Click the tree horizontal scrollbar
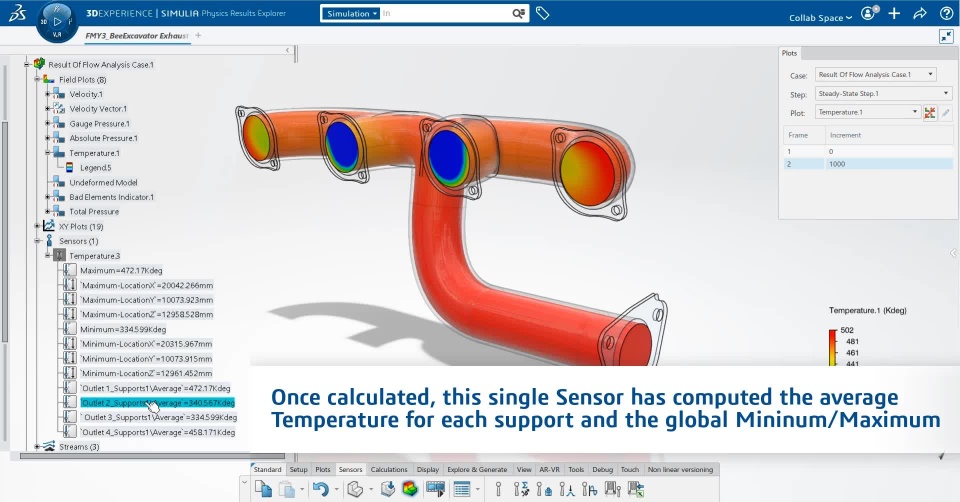 pos(152,456)
